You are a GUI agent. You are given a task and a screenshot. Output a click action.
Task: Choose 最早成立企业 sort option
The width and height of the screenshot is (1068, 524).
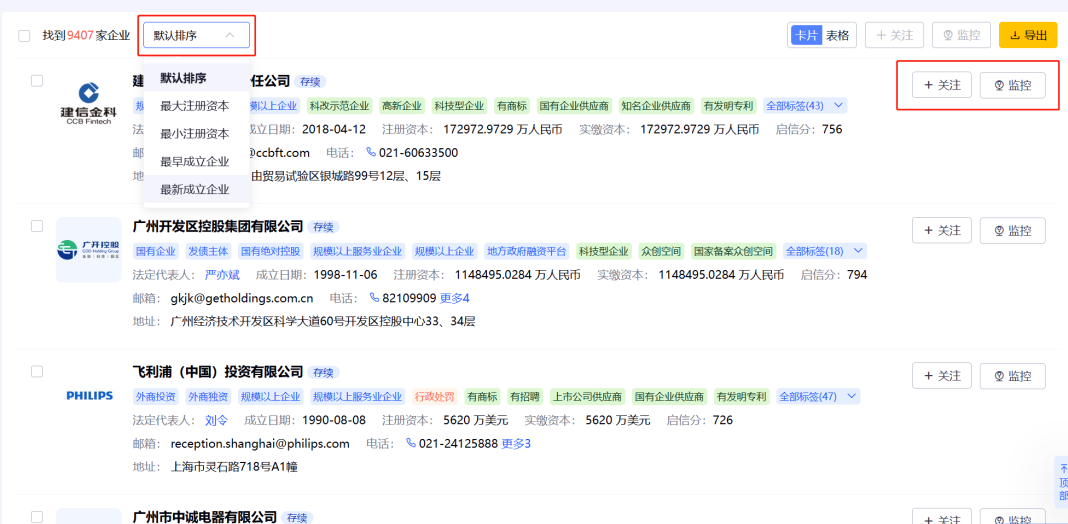point(197,161)
